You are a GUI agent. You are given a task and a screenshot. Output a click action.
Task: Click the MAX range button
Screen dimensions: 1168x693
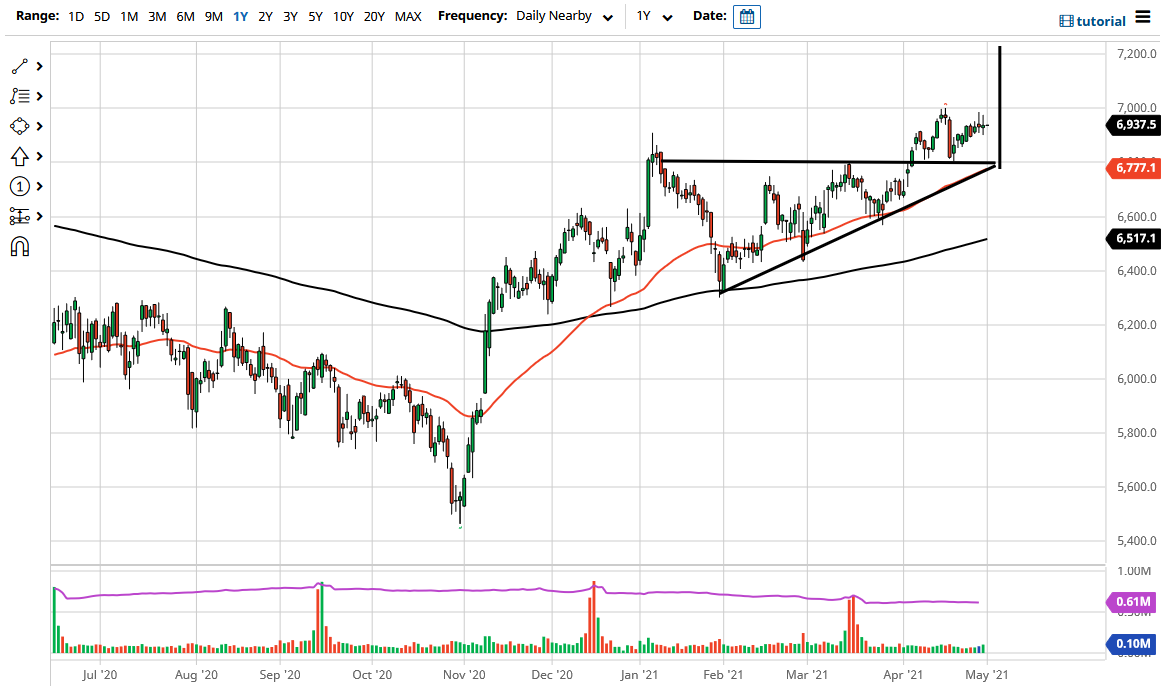coord(408,16)
